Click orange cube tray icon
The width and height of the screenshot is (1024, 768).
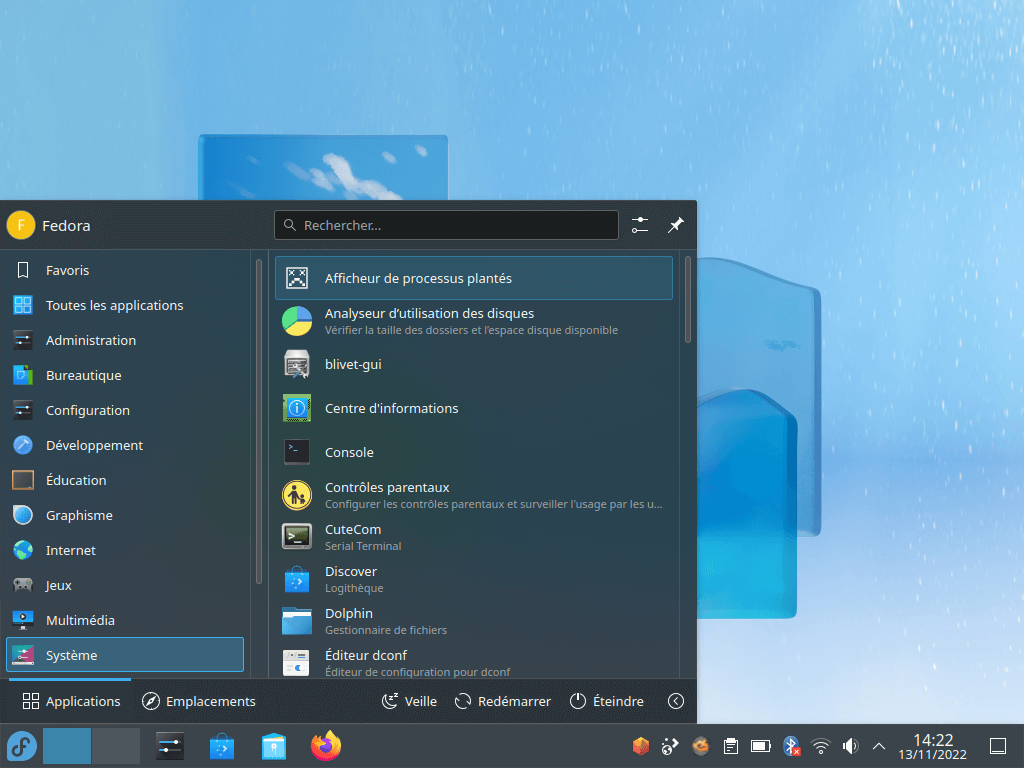pyautogui.click(x=641, y=746)
